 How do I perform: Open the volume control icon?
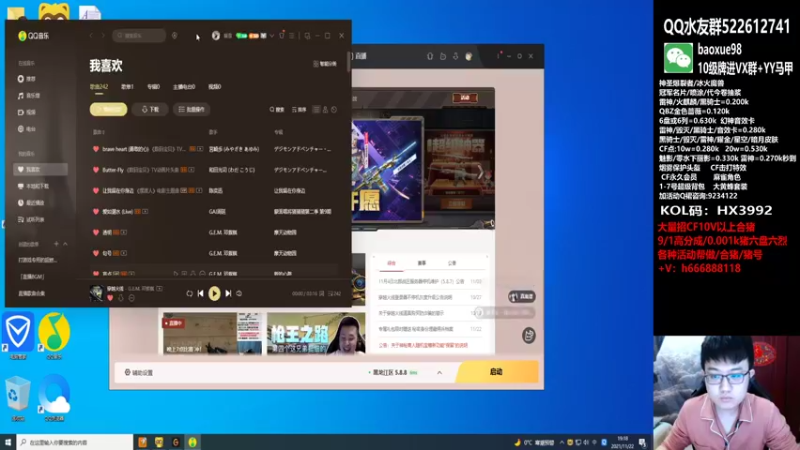tap(239, 293)
